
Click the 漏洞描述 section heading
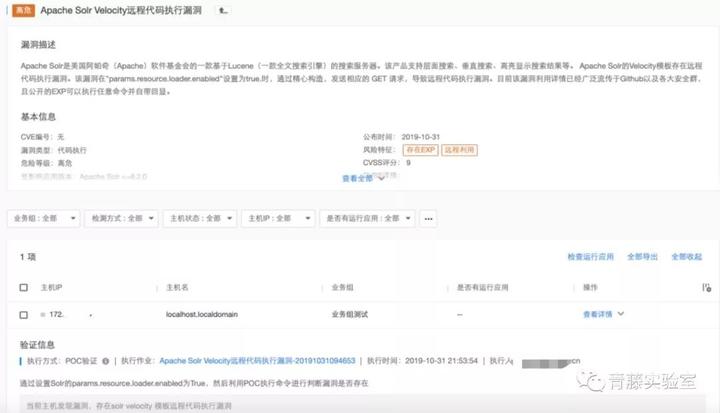click(x=38, y=45)
